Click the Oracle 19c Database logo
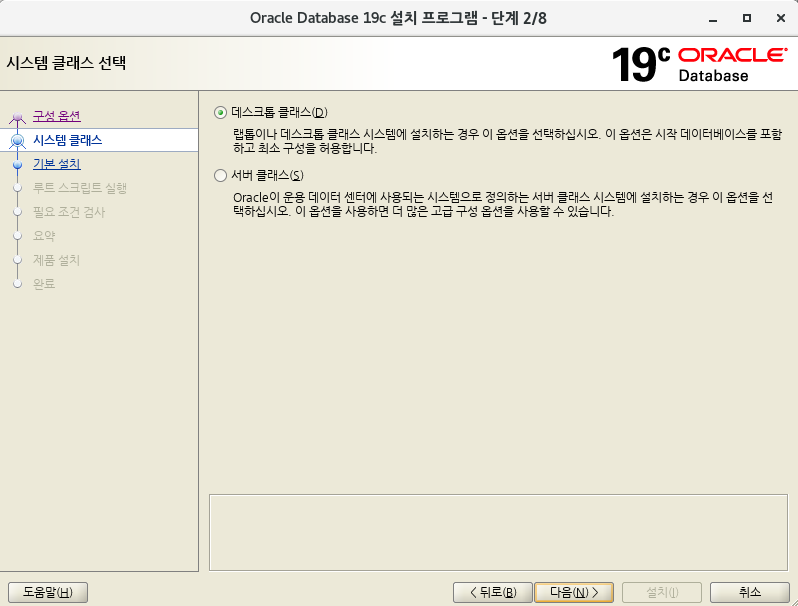Image resolution: width=798 pixels, height=606 pixels. [x=700, y=64]
